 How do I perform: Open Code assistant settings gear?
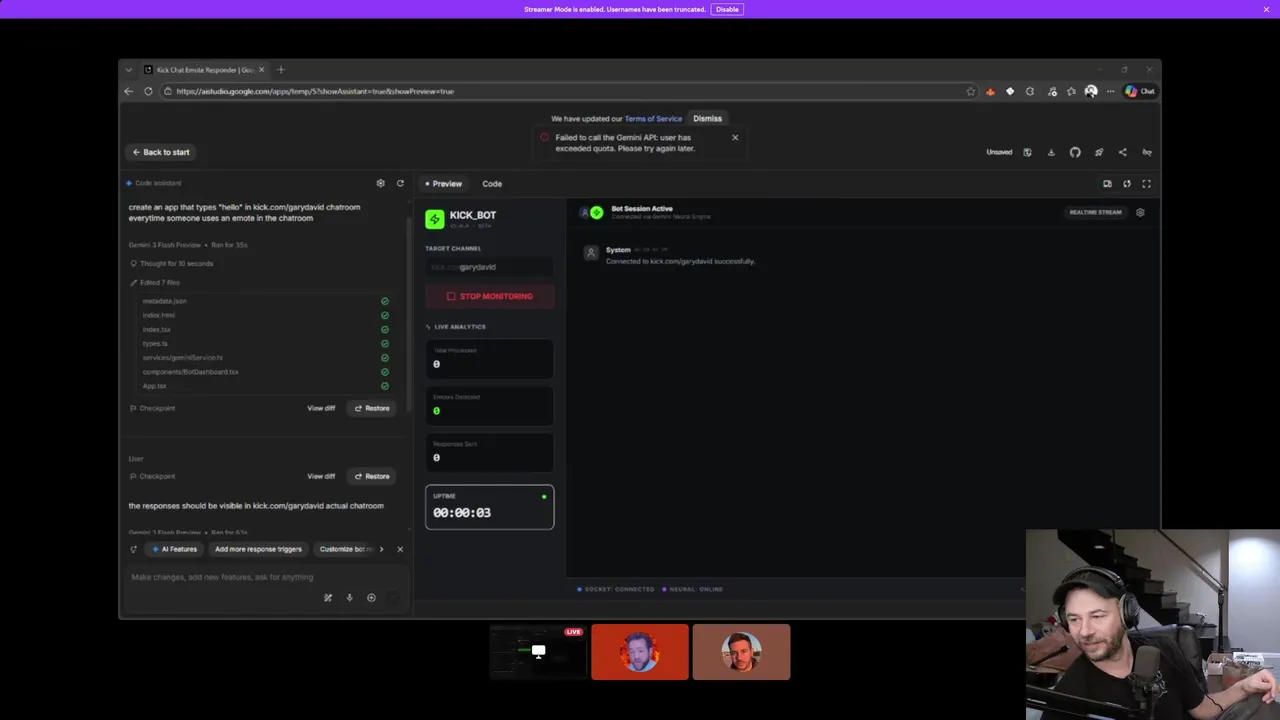click(380, 183)
